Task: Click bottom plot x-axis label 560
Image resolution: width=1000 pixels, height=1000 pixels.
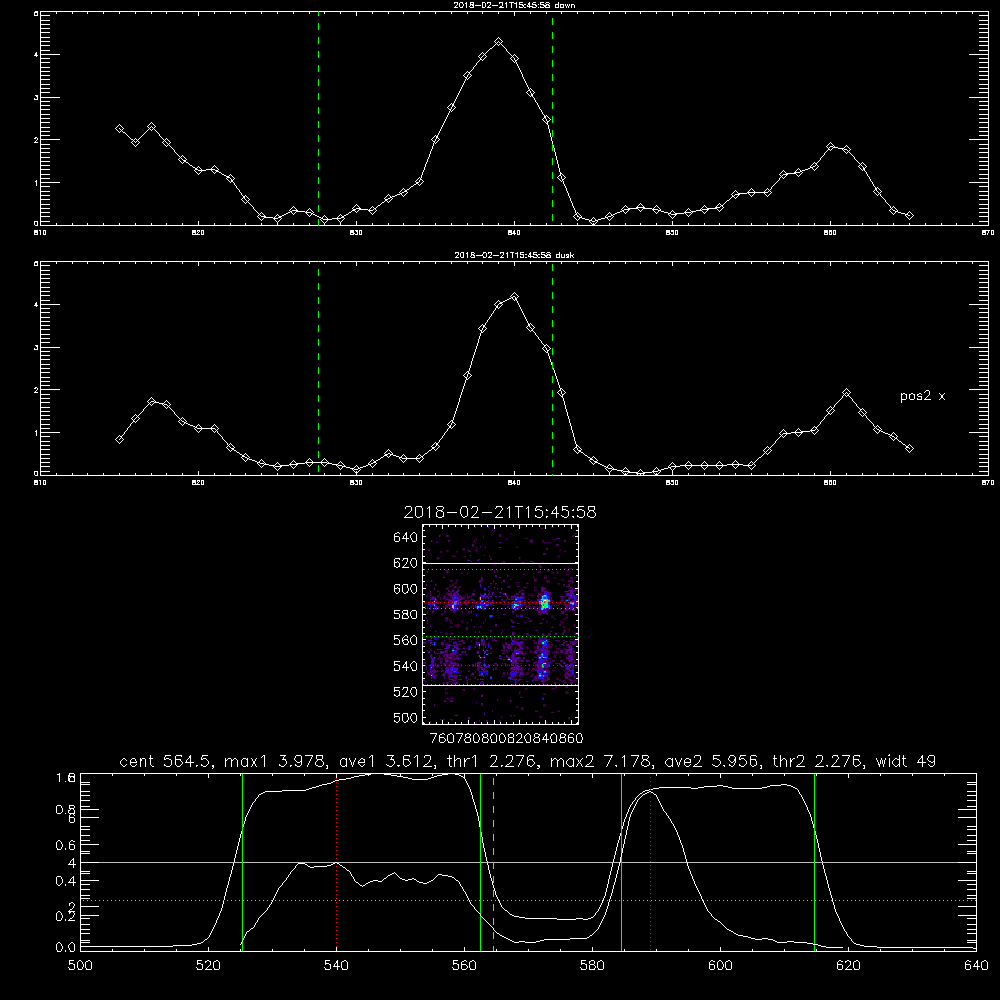Action: (464, 966)
